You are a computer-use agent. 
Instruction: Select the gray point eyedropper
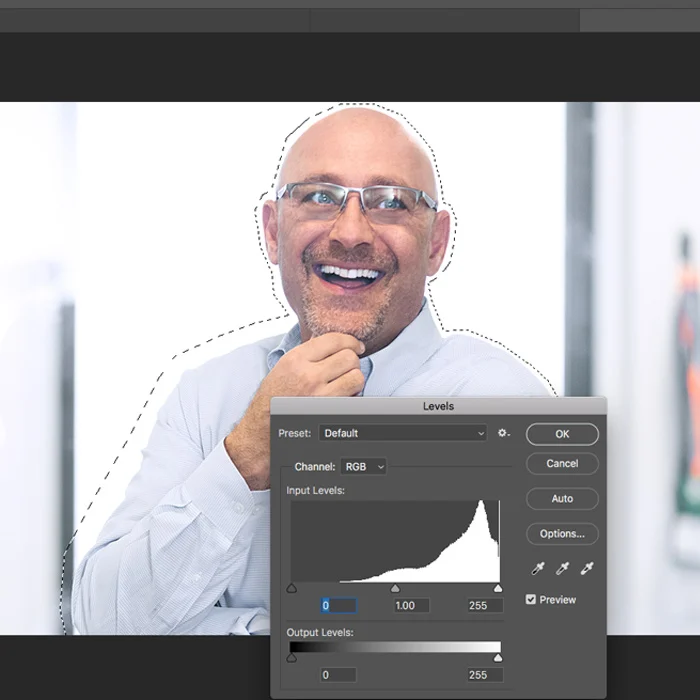tap(562, 568)
